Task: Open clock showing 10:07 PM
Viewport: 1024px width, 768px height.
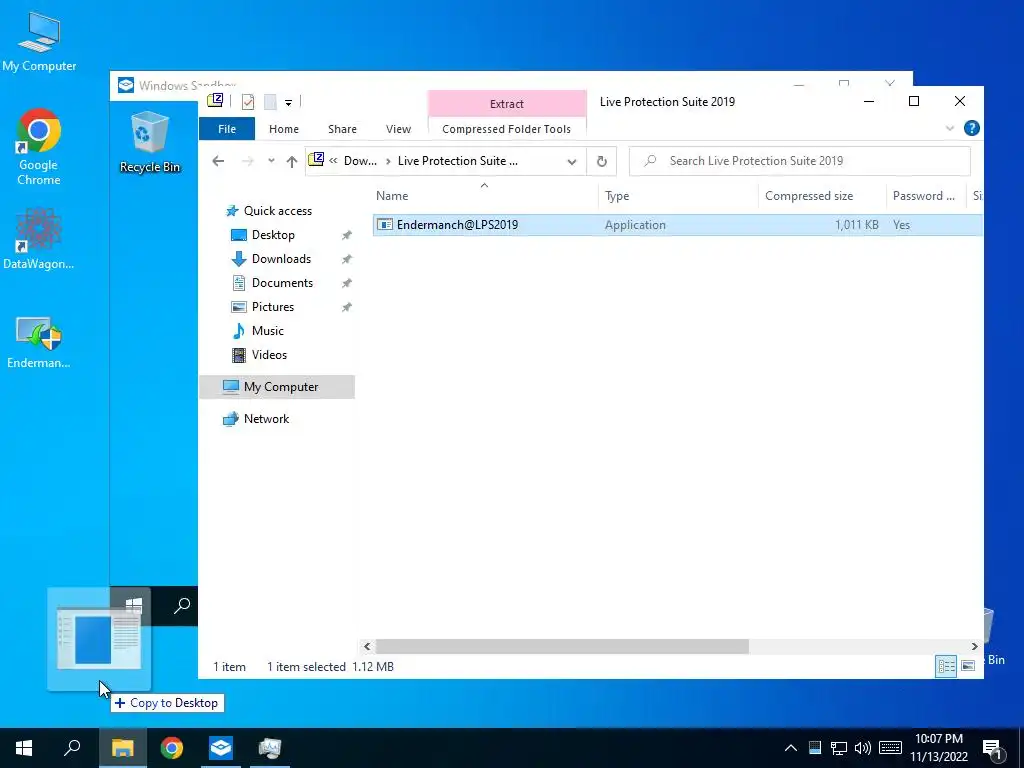Action: (939, 748)
